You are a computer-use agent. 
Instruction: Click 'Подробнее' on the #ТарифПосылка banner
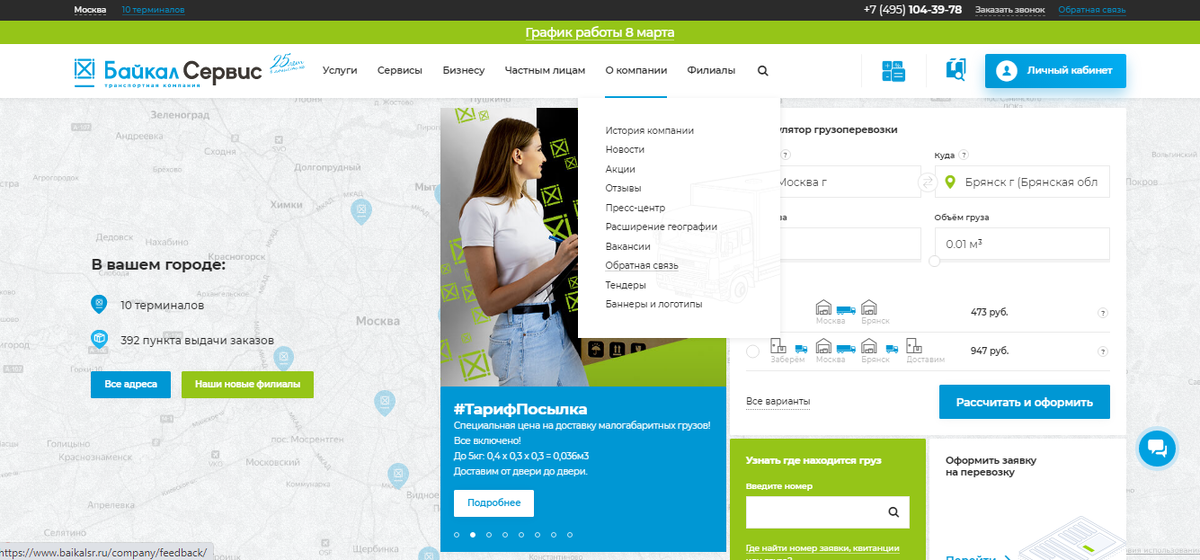494,503
